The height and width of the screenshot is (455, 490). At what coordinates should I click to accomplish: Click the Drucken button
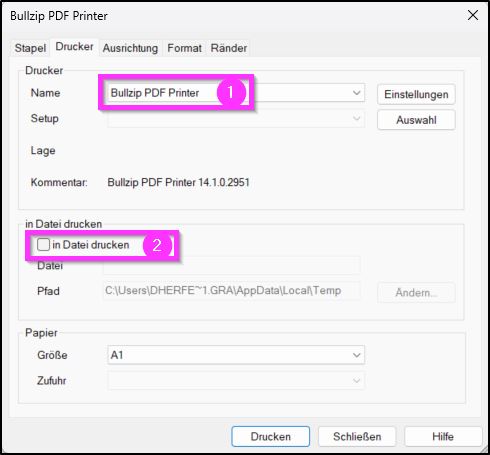(271, 436)
